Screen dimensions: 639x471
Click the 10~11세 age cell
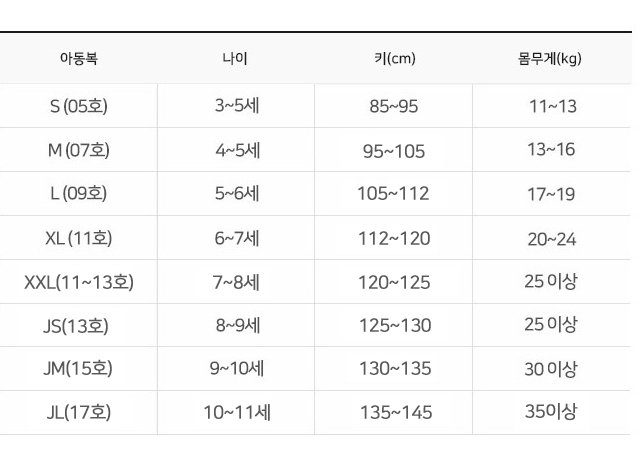pyautogui.click(x=237, y=412)
